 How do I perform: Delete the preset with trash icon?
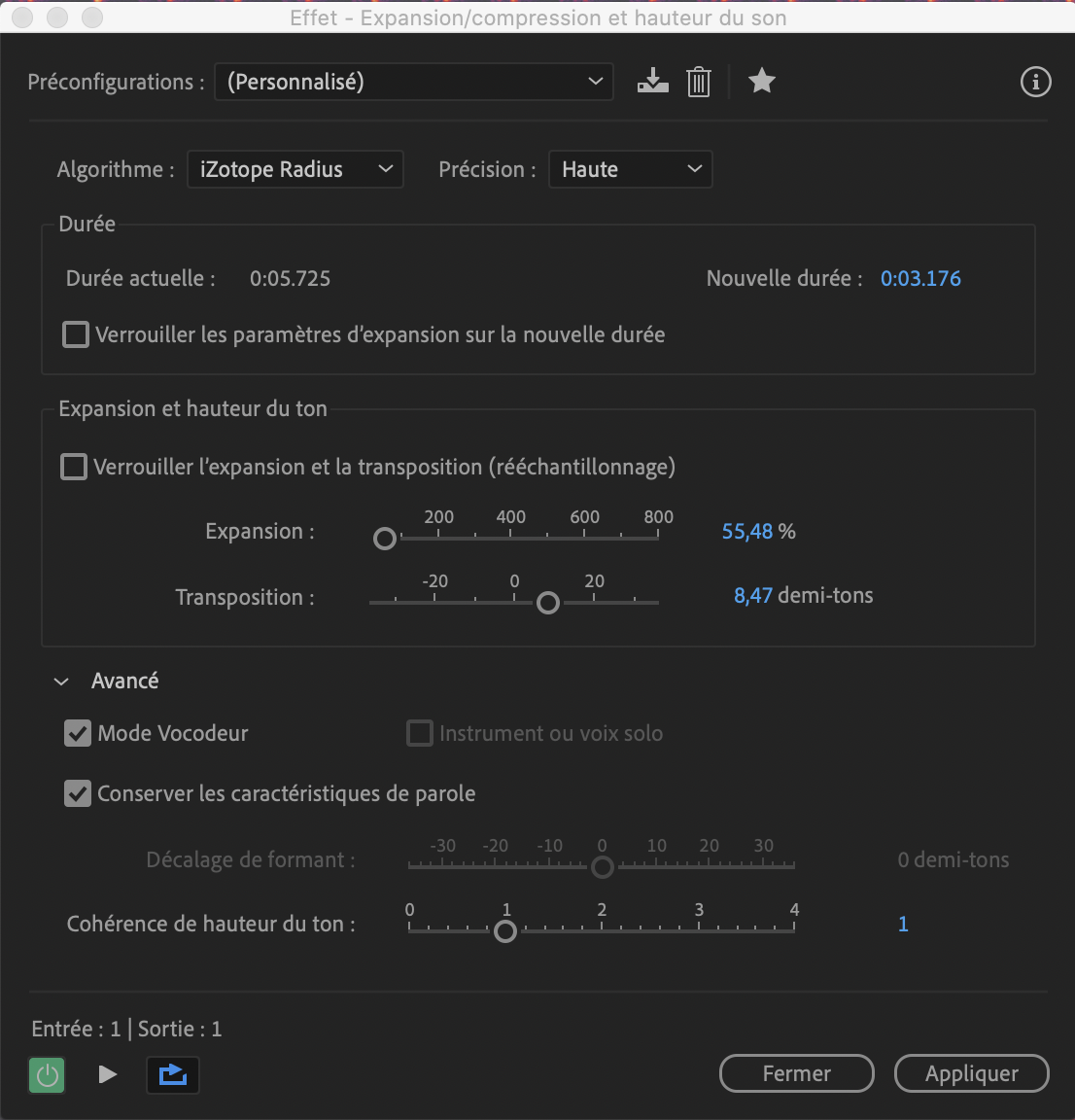(698, 82)
